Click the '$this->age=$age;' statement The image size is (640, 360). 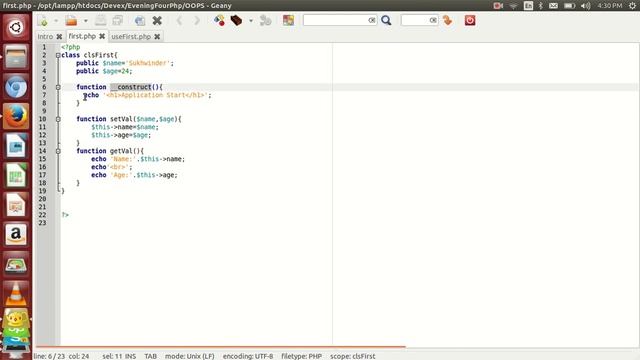pyautogui.click(x=121, y=135)
